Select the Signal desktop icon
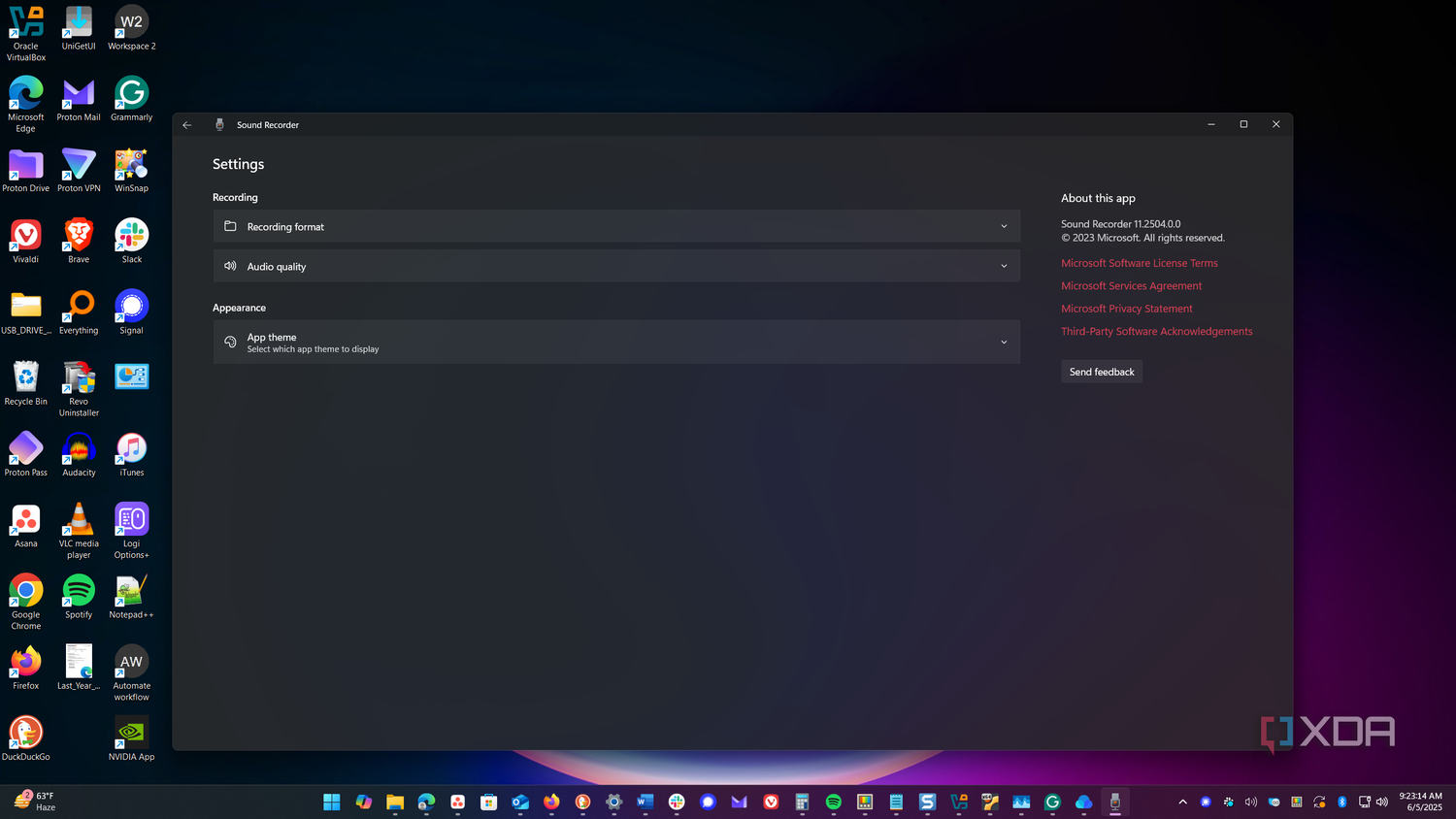Image resolution: width=1456 pixels, height=819 pixels. pyautogui.click(x=132, y=312)
